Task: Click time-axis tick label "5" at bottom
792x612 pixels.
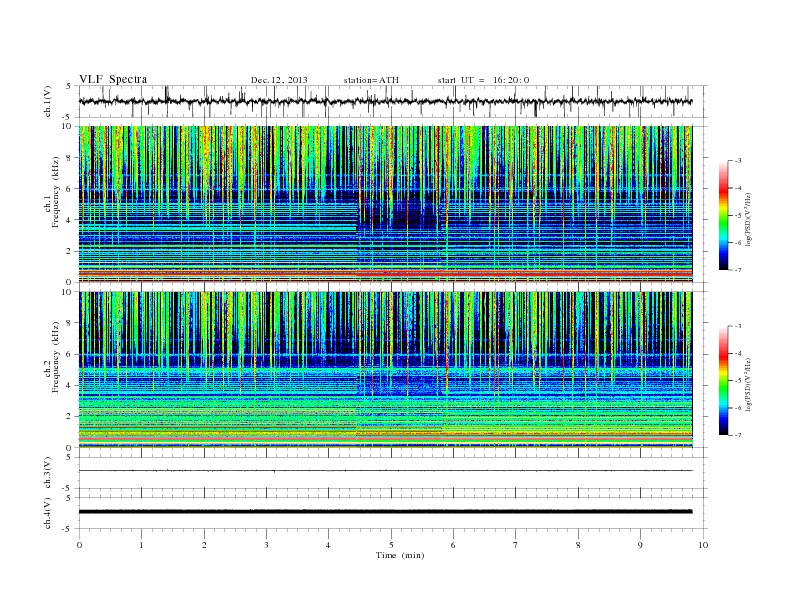Action: 391,545
